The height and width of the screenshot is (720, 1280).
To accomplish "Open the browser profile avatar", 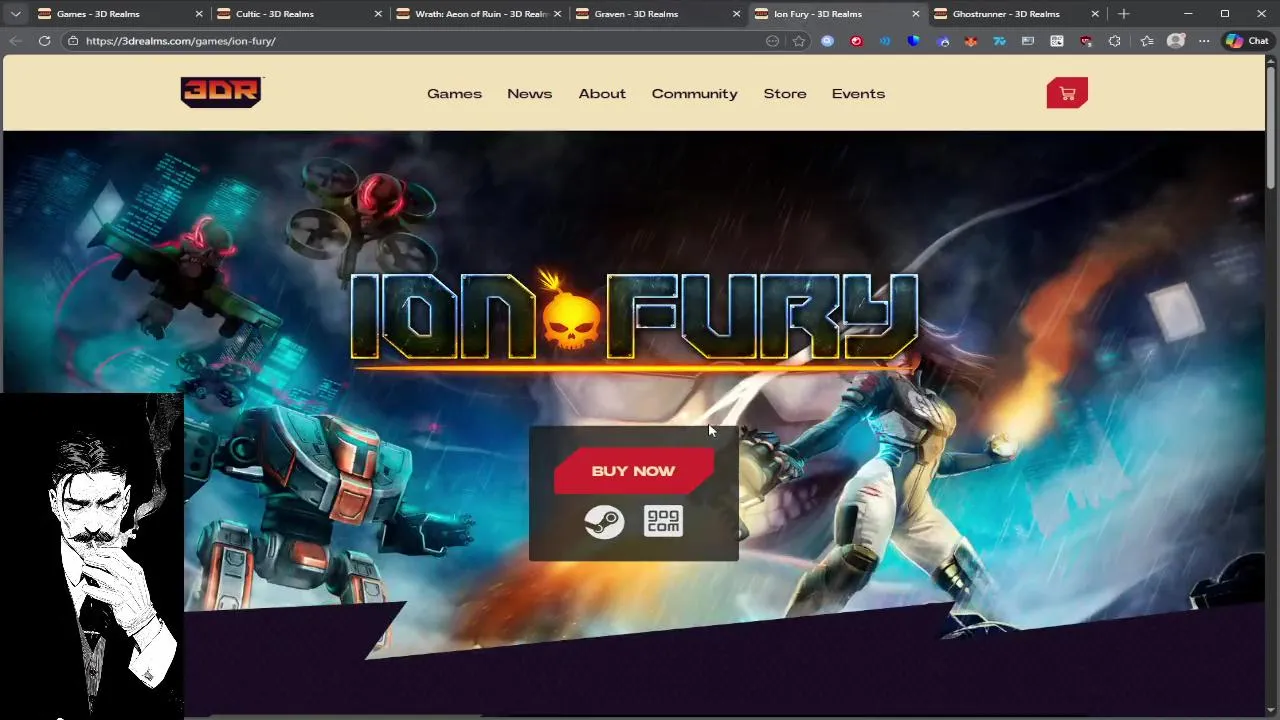I will (1176, 41).
